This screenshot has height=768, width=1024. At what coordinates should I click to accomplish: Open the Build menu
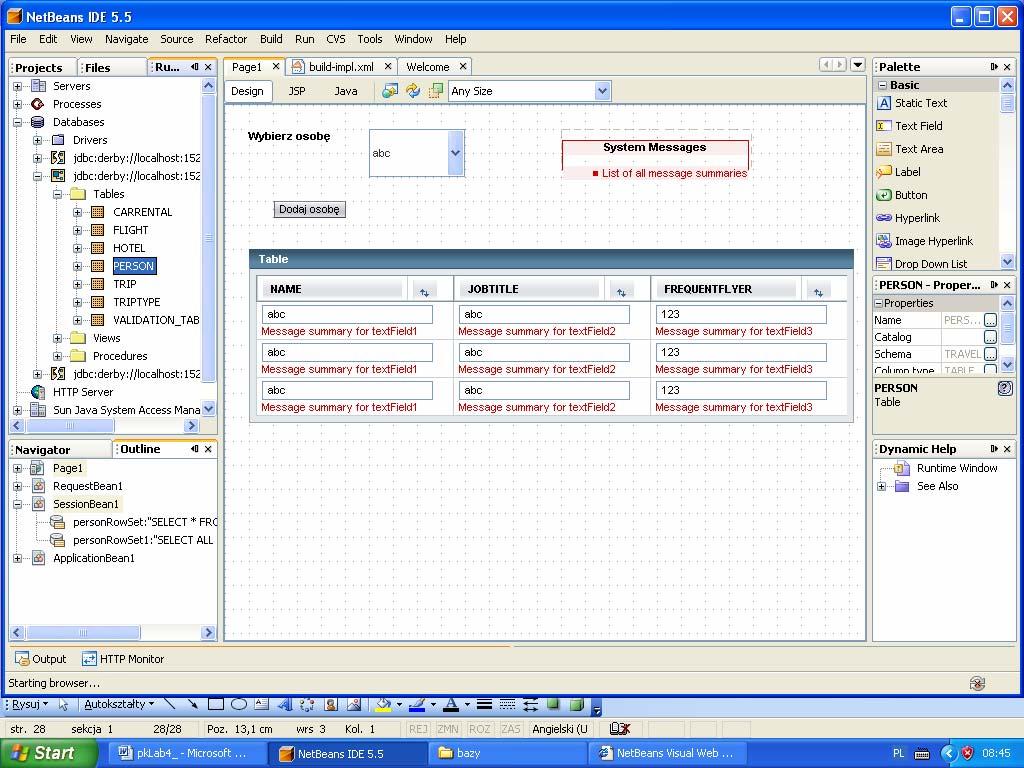[271, 39]
